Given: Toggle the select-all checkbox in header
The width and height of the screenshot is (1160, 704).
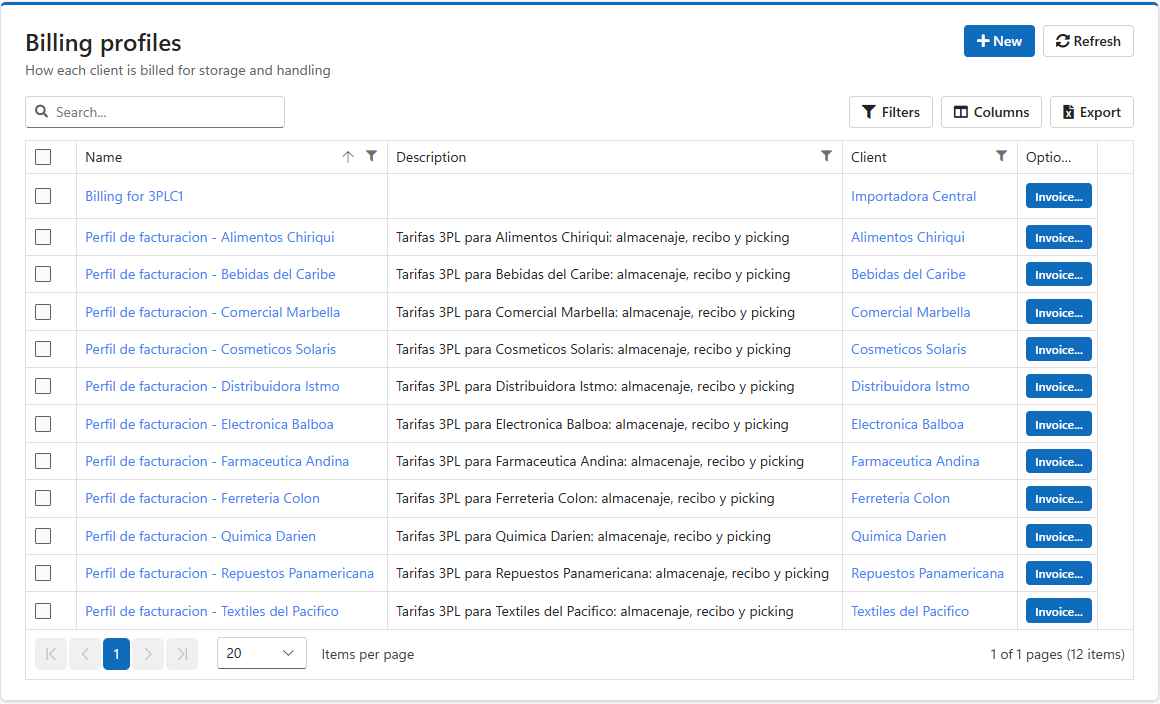Looking at the screenshot, I should 43,157.
